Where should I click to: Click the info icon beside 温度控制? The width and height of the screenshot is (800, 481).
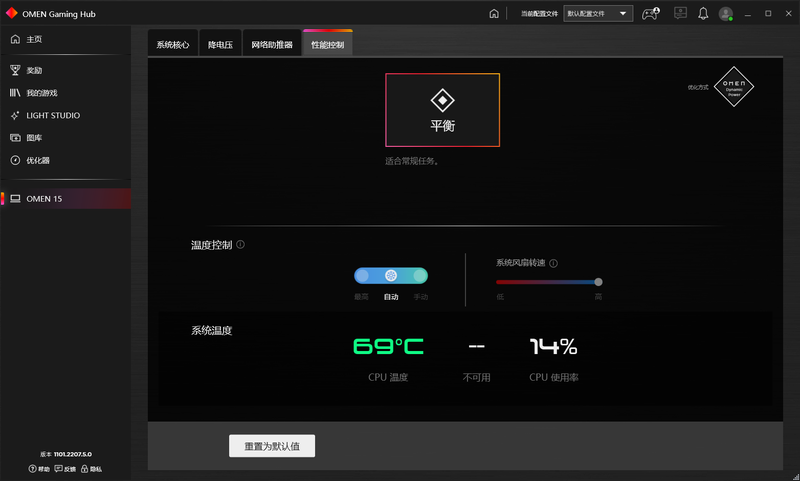241,244
